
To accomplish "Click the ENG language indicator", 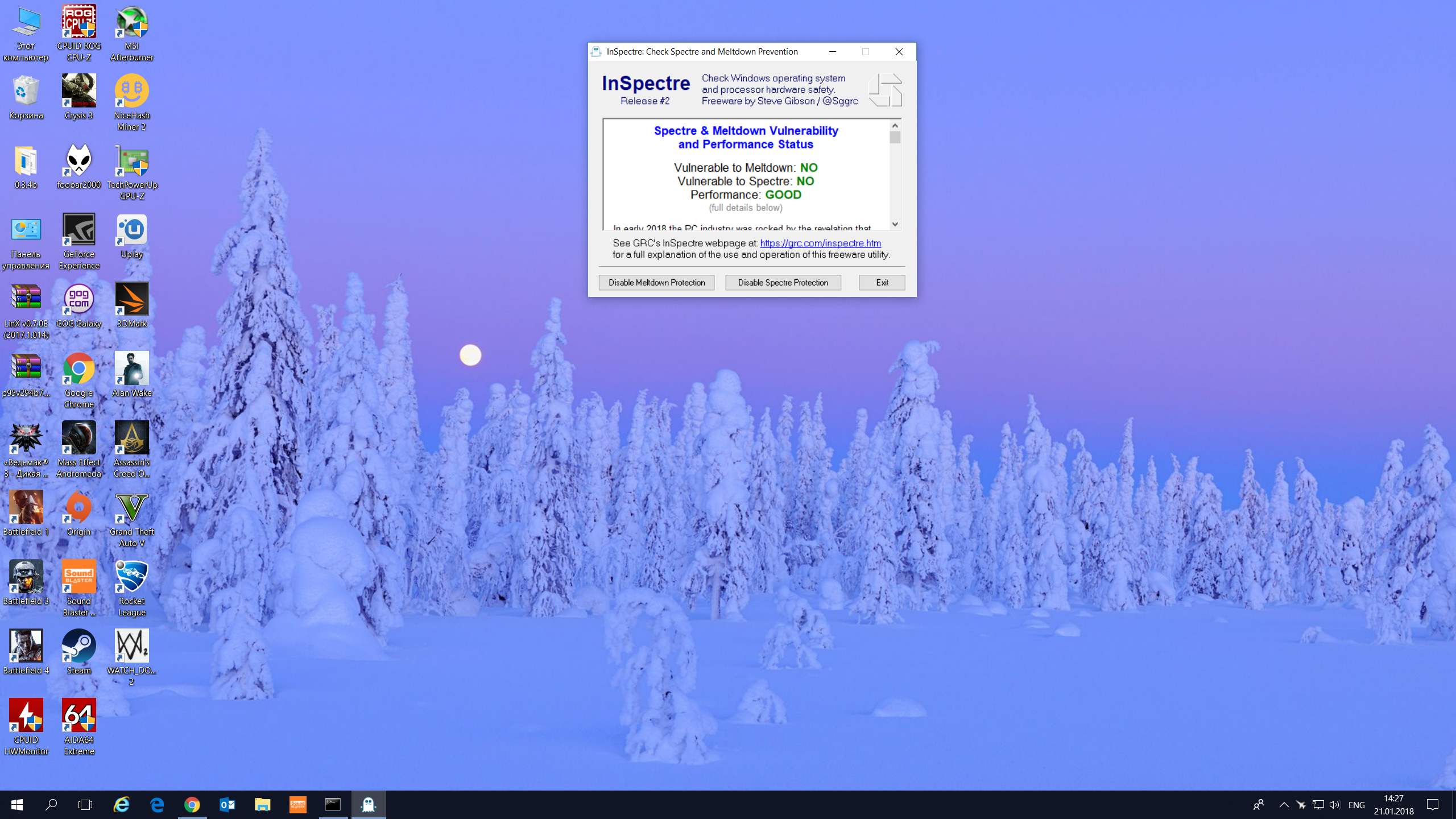I will click(x=1356, y=805).
